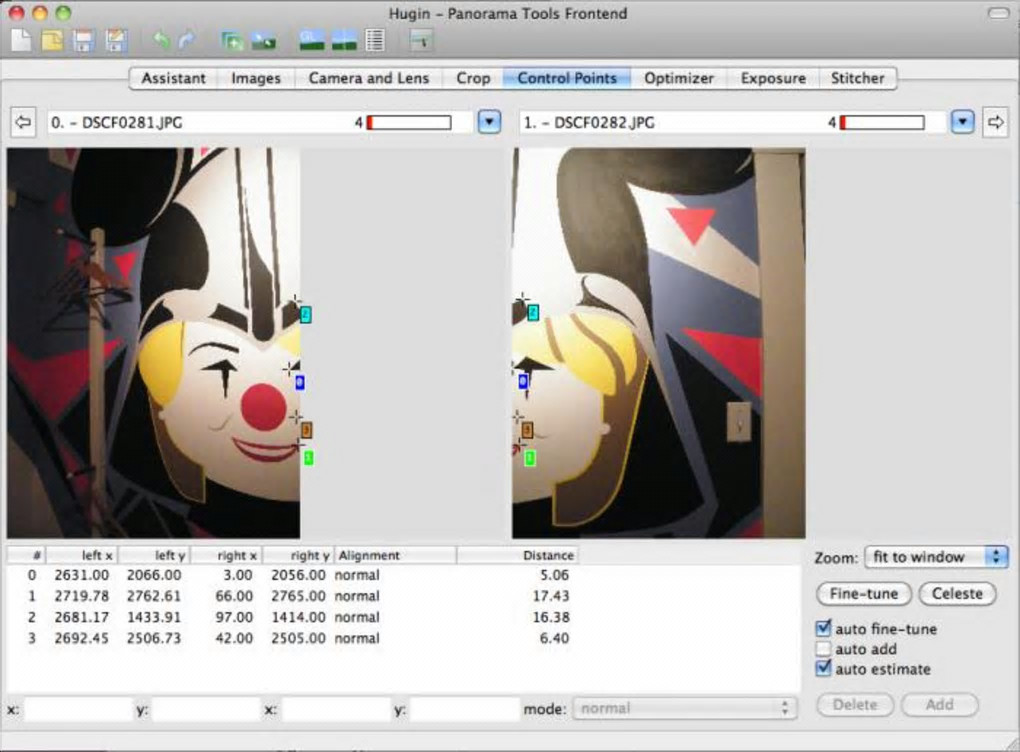Toggle the auto fine-tune checkbox
The height and width of the screenshot is (752, 1020).
point(823,628)
